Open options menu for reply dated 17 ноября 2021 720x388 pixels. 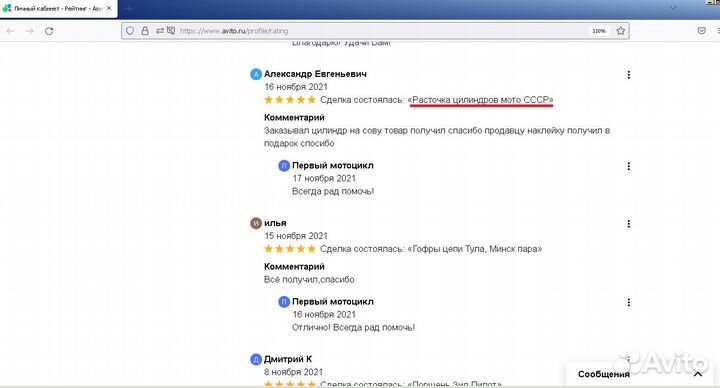pos(628,166)
